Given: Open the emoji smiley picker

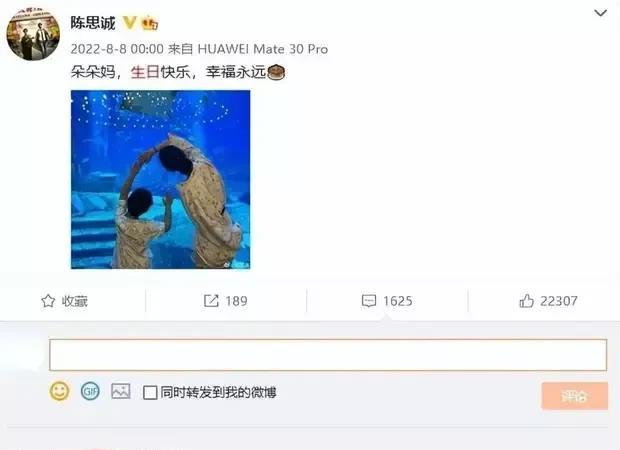Looking at the screenshot, I should click(59, 391).
